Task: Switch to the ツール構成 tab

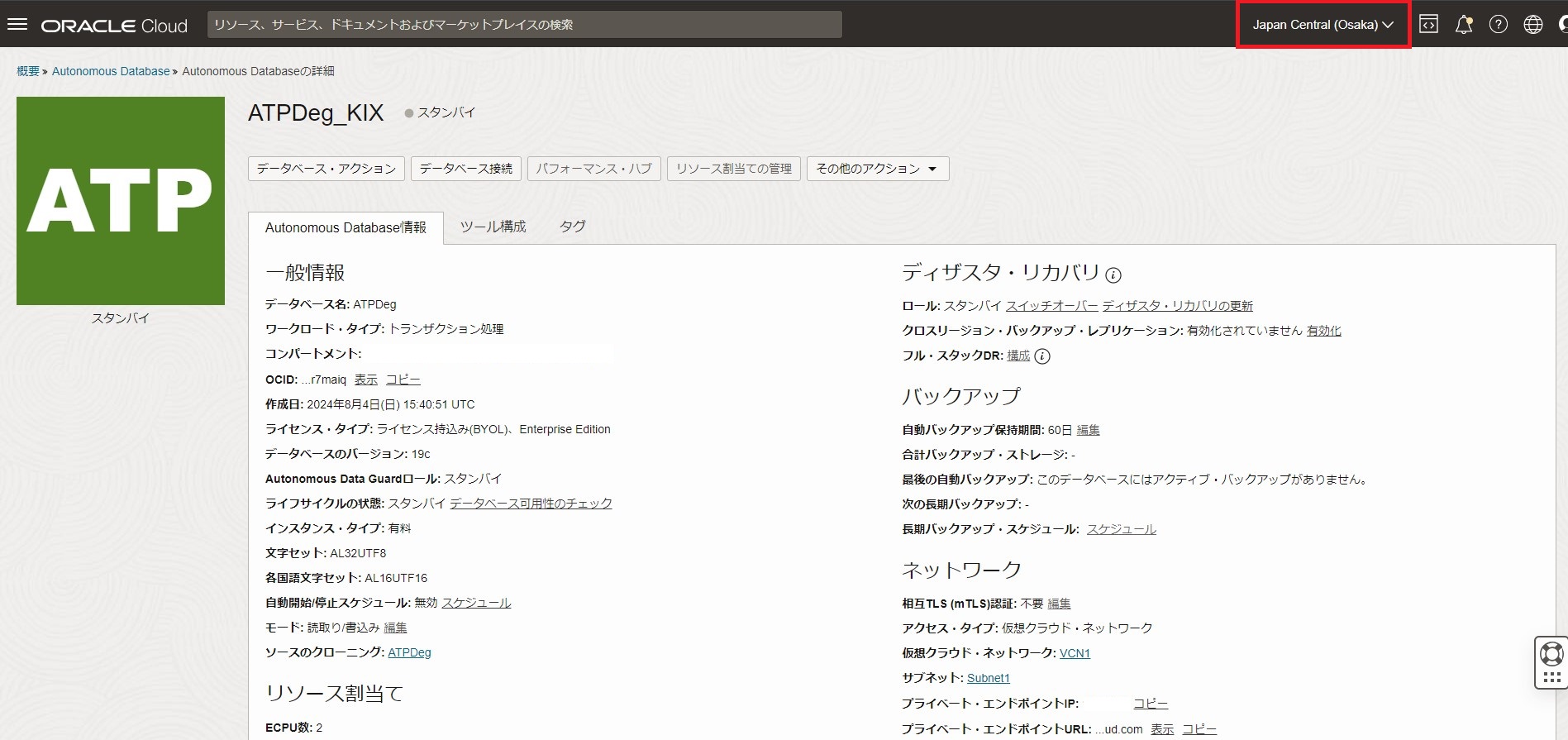Action: point(493,227)
